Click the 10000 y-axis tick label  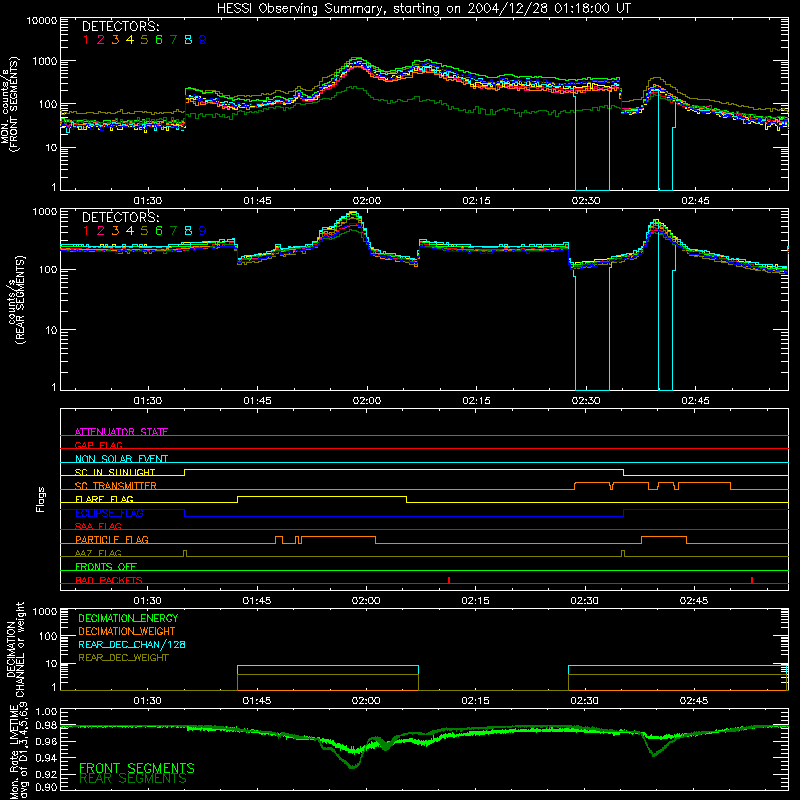[42, 21]
